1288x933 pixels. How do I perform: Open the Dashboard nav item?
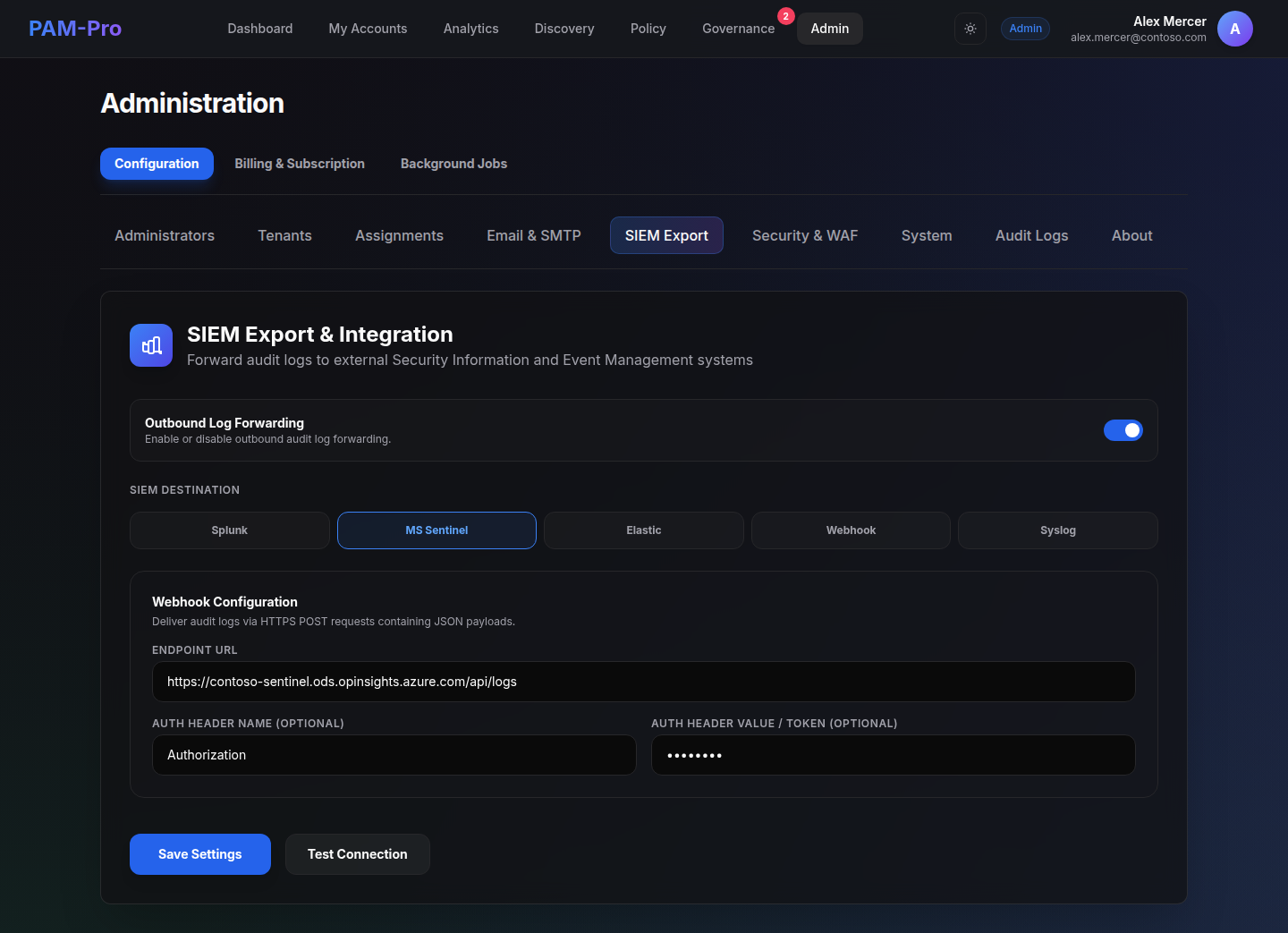coord(260,29)
